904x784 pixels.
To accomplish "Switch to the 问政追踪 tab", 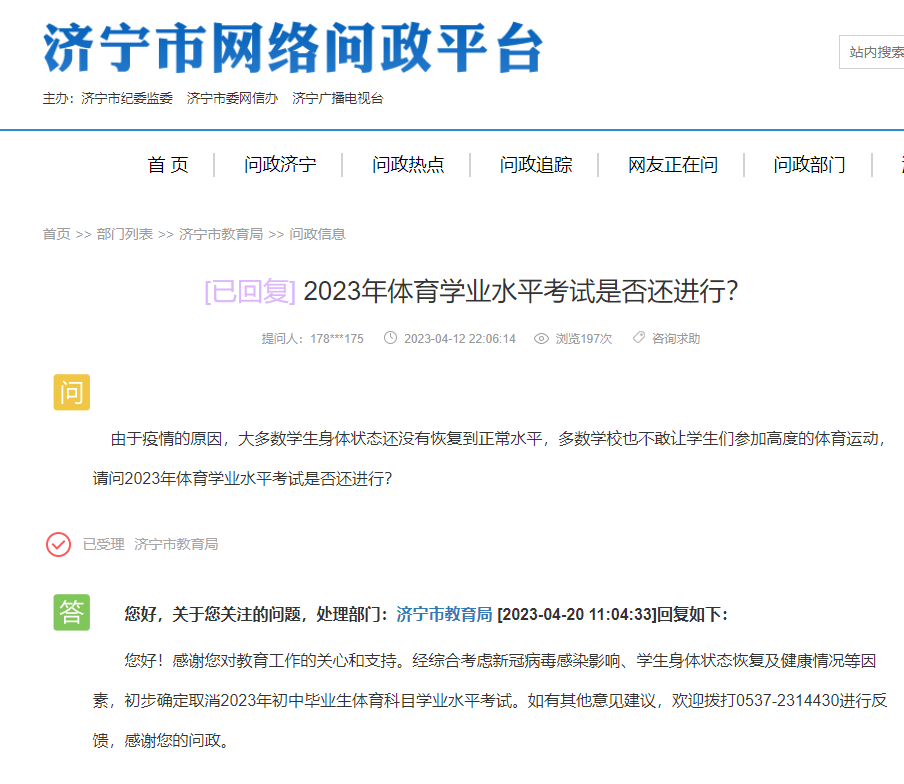I will tap(535, 165).
